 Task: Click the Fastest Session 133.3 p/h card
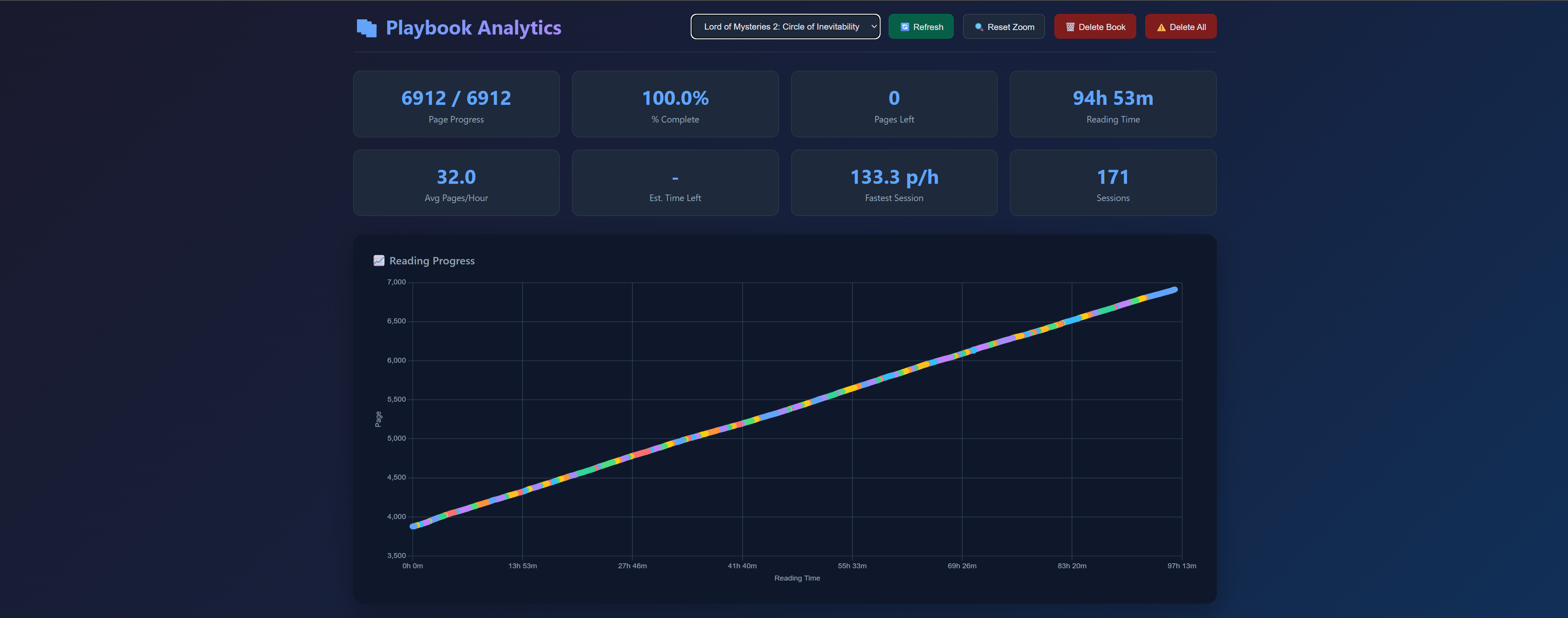[x=894, y=183]
